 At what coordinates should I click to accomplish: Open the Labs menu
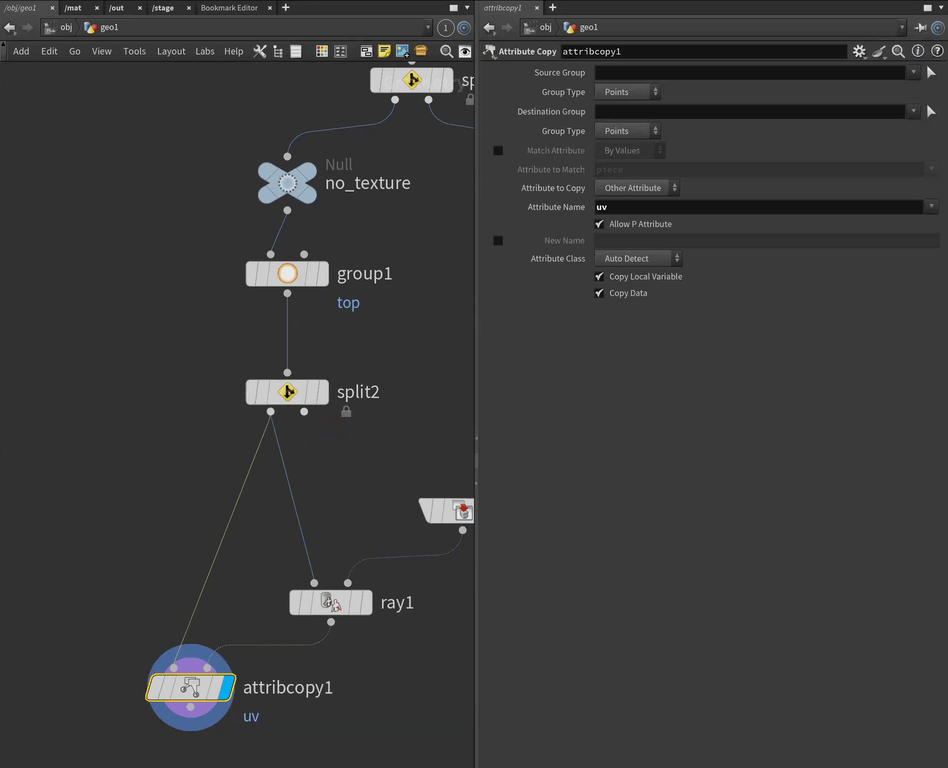coord(204,51)
